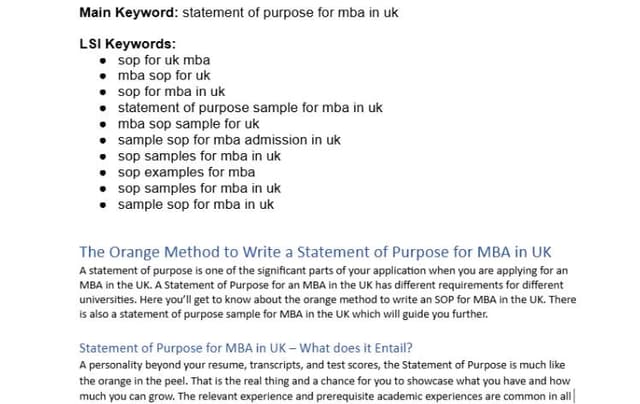Click line 'the orange in the peel. That is the real thing'

tap(324, 381)
